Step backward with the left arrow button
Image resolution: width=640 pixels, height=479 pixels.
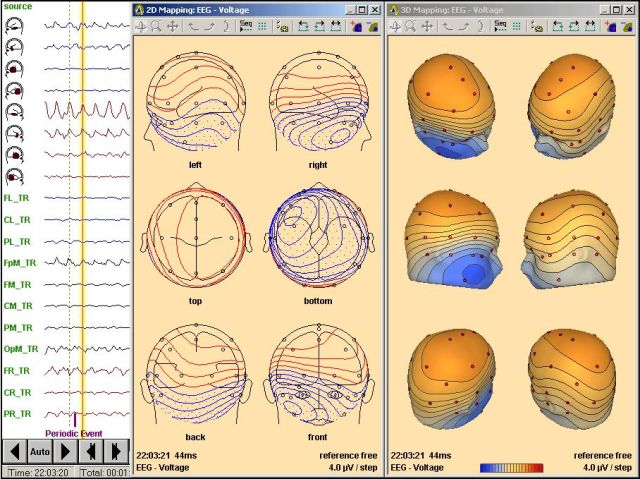click(x=14, y=451)
